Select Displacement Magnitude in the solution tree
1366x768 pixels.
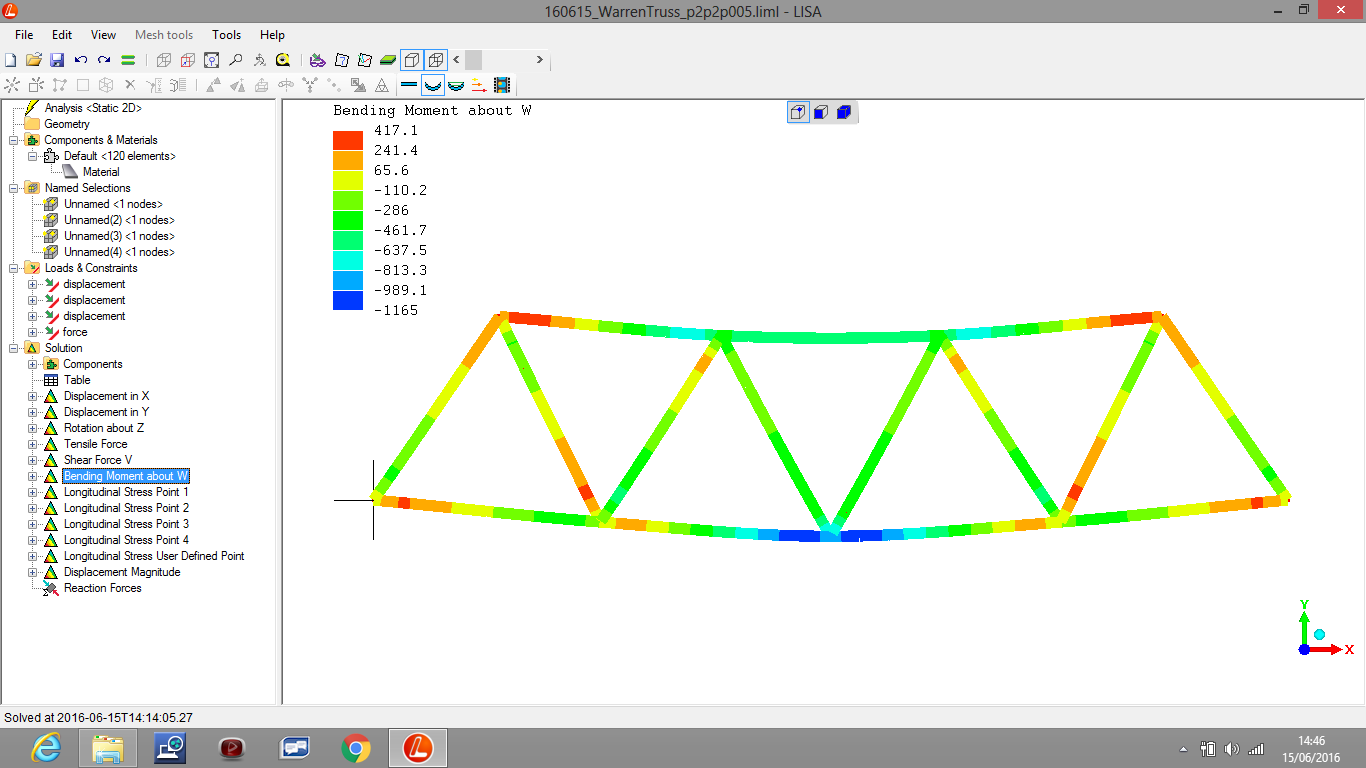tap(122, 572)
